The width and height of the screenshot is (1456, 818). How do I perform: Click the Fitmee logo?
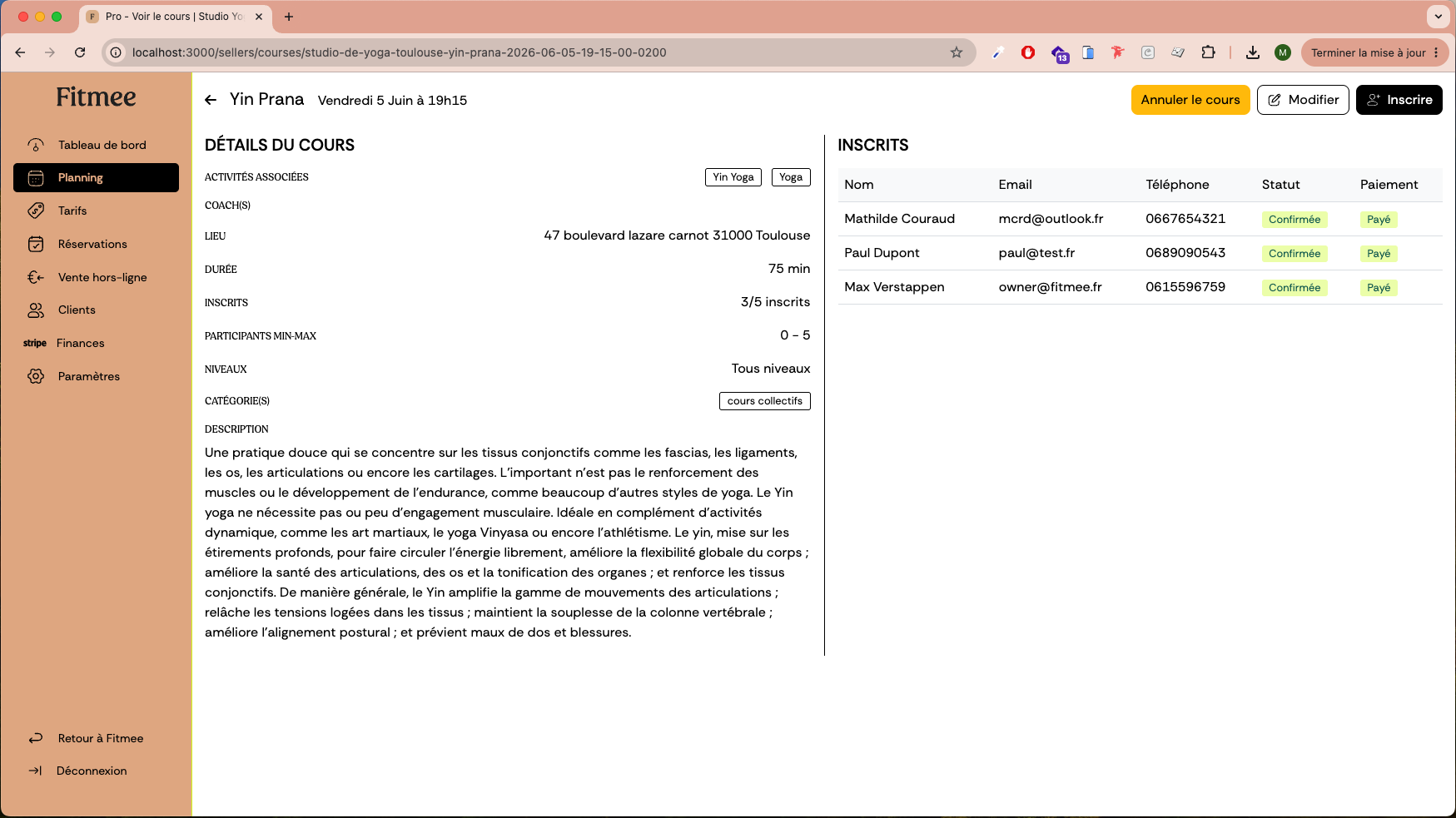coord(96,97)
